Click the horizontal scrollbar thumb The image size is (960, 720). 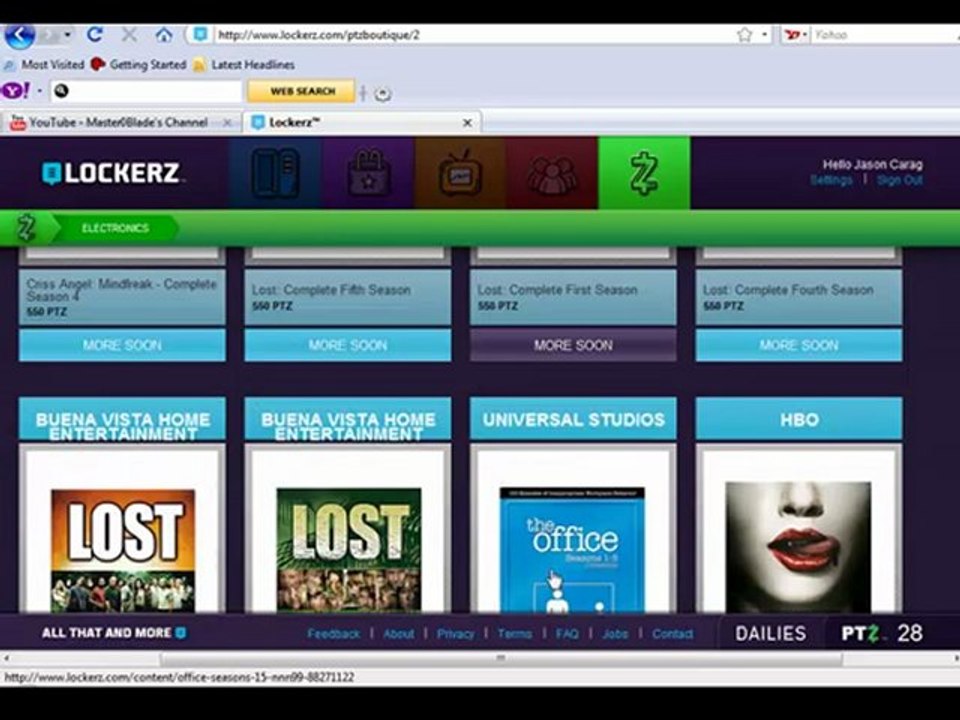(501, 659)
